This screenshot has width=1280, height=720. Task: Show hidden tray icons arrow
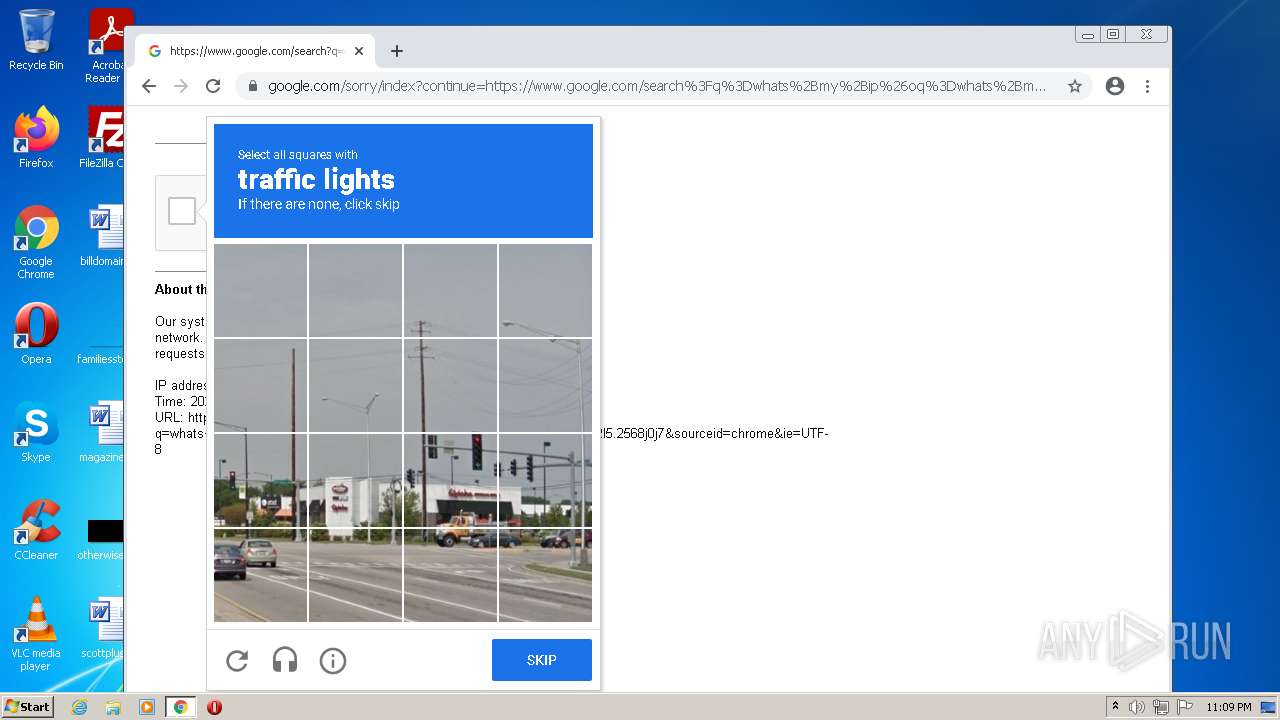(1115, 707)
